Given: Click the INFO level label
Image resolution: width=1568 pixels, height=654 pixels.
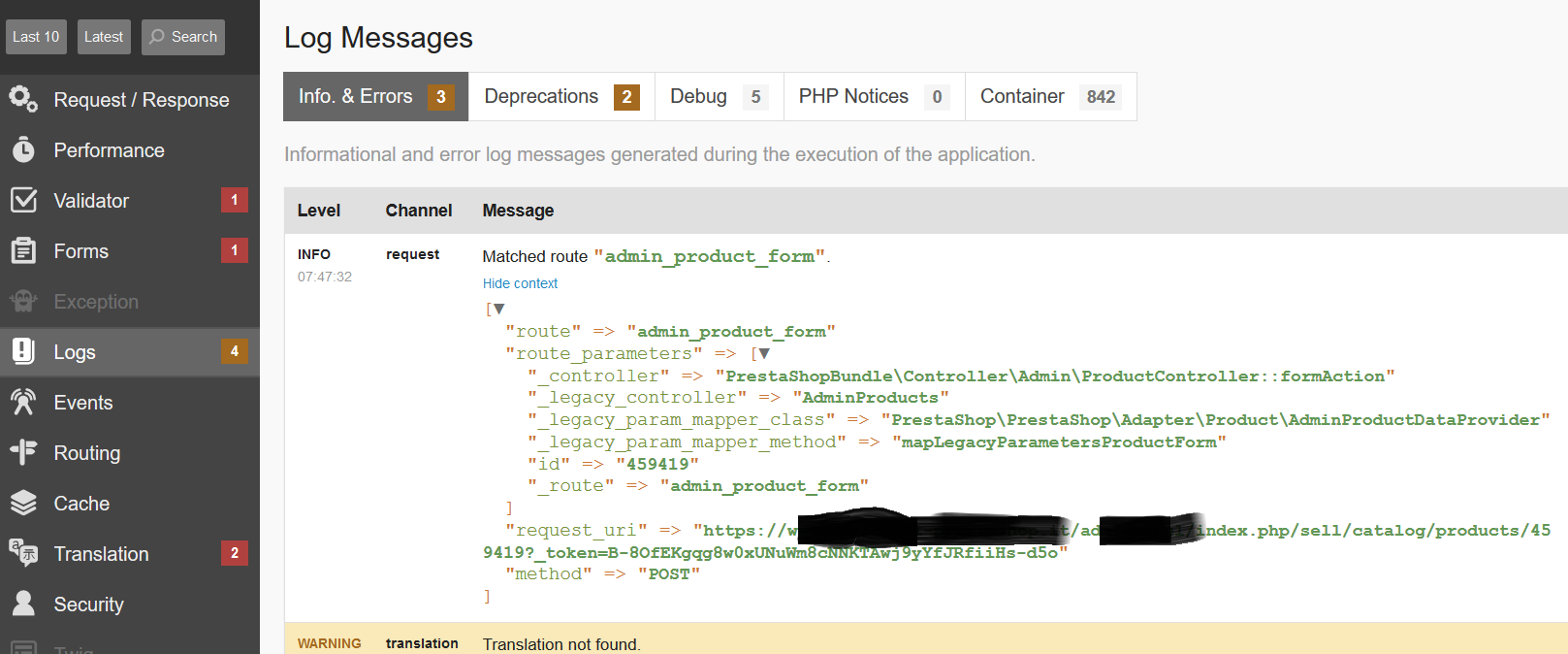Looking at the screenshot, I should pyautogui.click(x=313, y=254).
